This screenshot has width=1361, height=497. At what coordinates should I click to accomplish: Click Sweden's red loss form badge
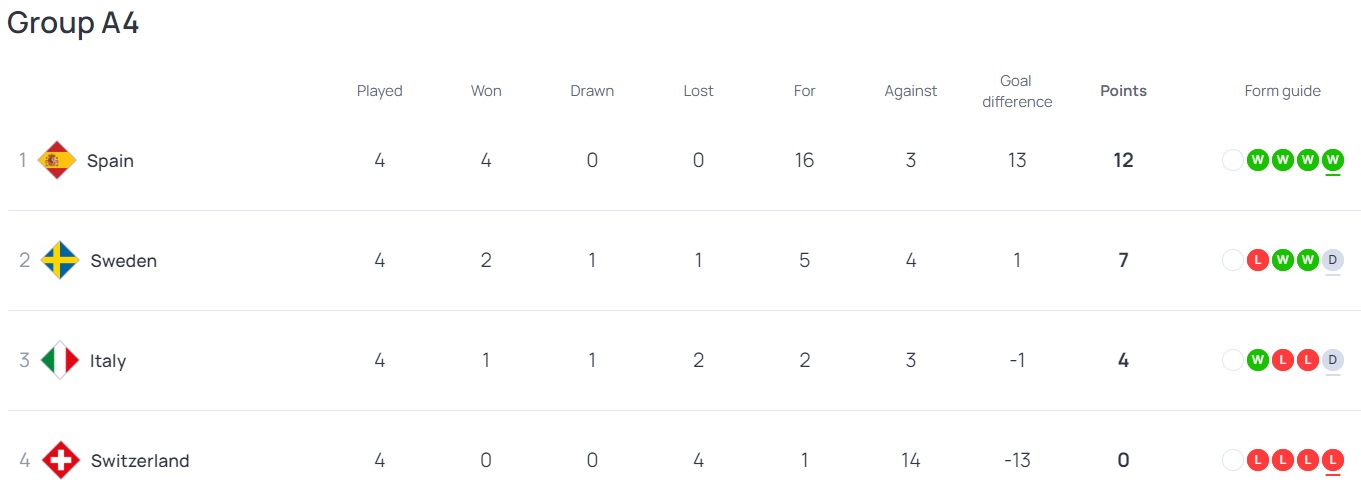(x=1258, y=260)
